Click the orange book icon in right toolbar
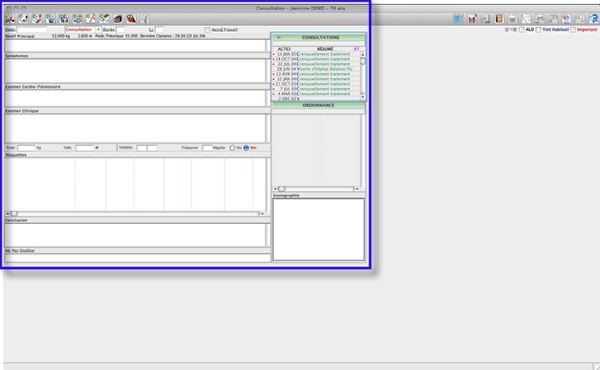The image size is (600, 370). (x=499, y=19)
